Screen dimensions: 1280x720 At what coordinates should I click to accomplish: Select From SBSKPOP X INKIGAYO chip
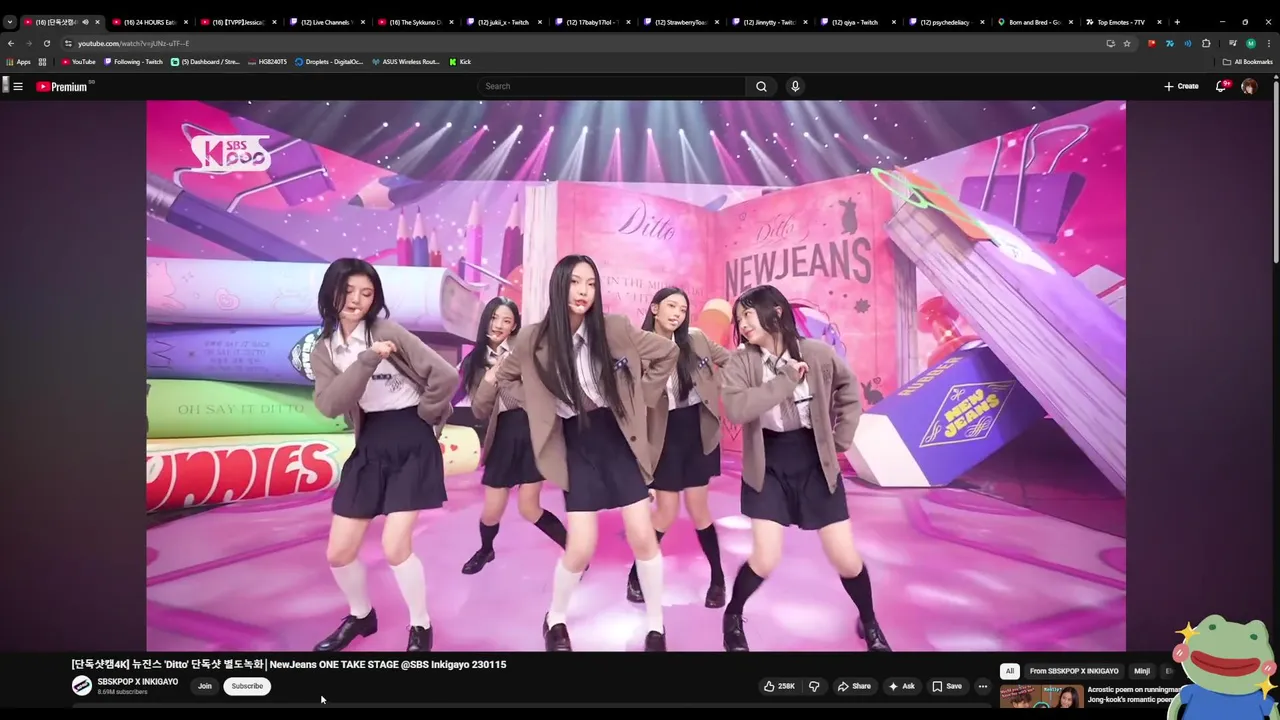(x=1074, y=671)
